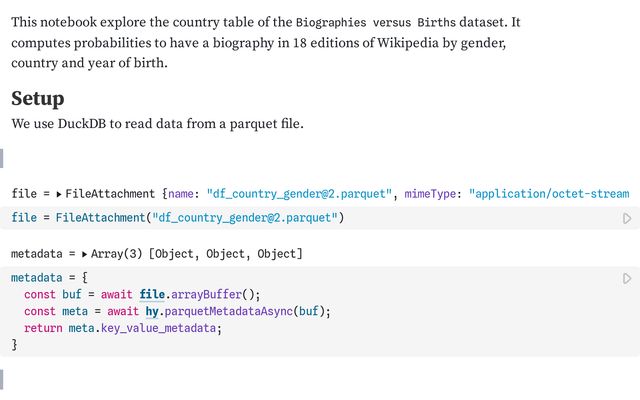Place cursor on the return meta.key_value_metadata line
This screenshot has height=400, width=640.
[x=122, y=328]
